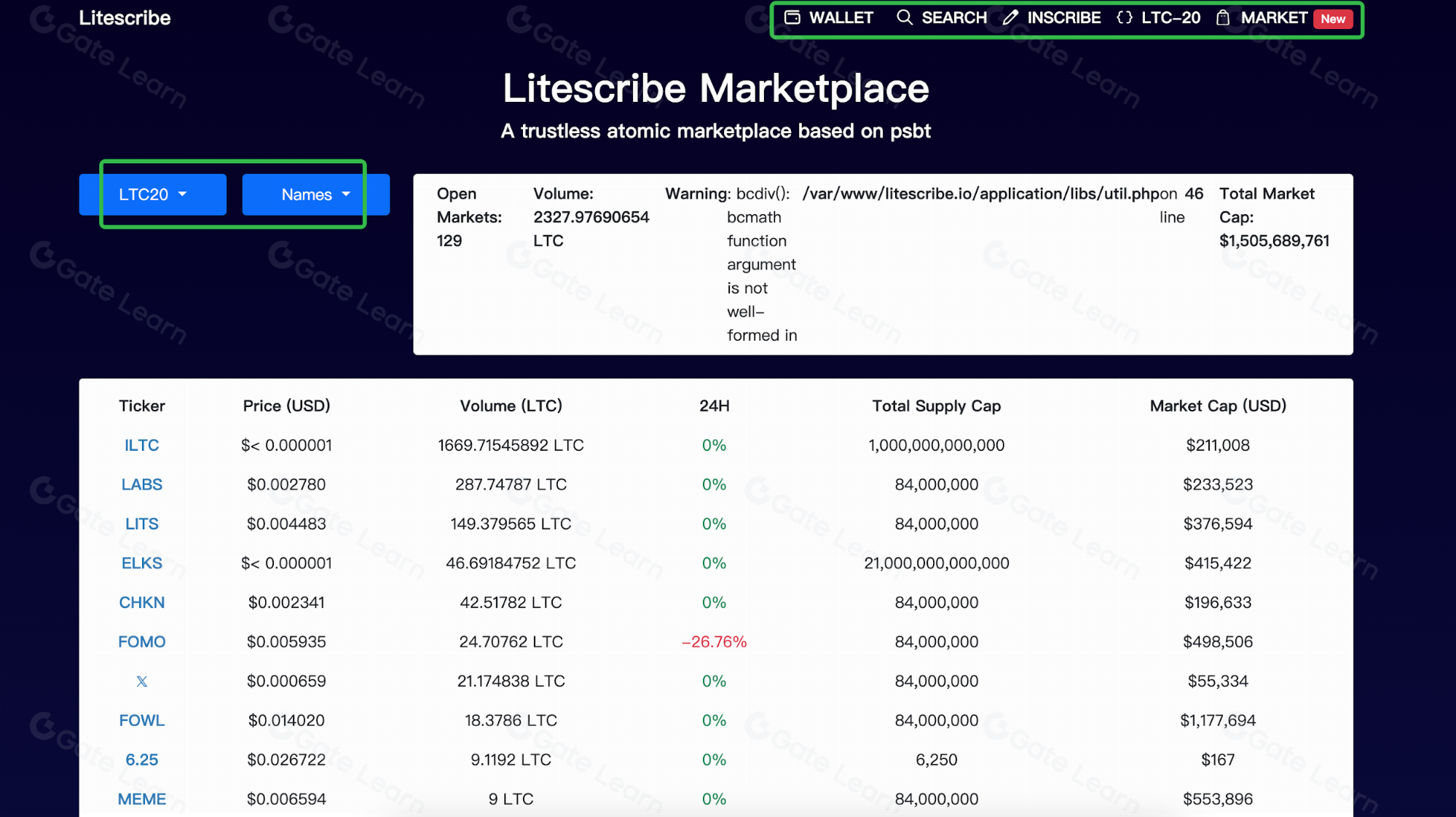Click the wallet icon in navbar
Viewport: 1456px width, 817px height.
[x=792, y=17]
